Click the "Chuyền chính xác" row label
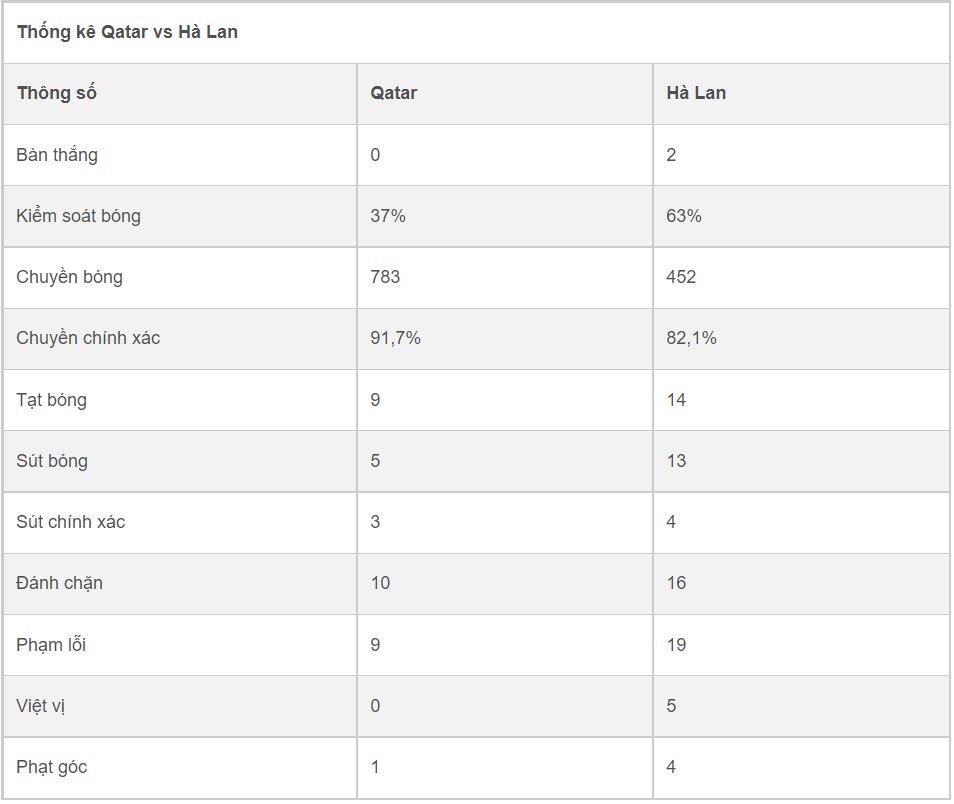The height and width of the screenshot is (804, 954). click(x=88, y=338)
